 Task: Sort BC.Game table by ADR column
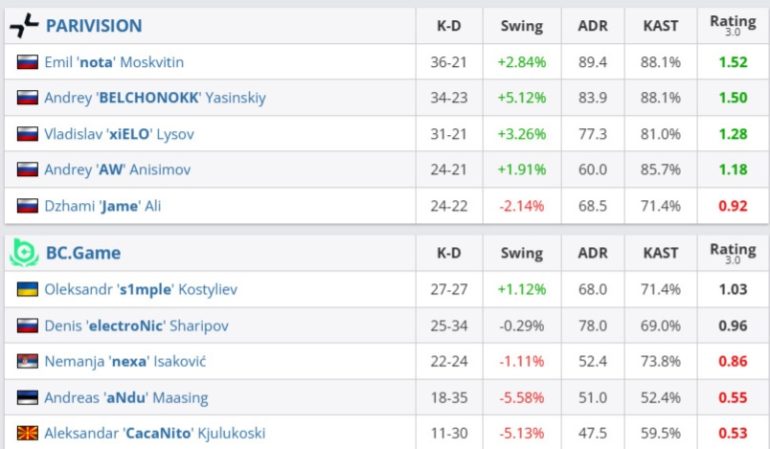click(x=593, y=253)
